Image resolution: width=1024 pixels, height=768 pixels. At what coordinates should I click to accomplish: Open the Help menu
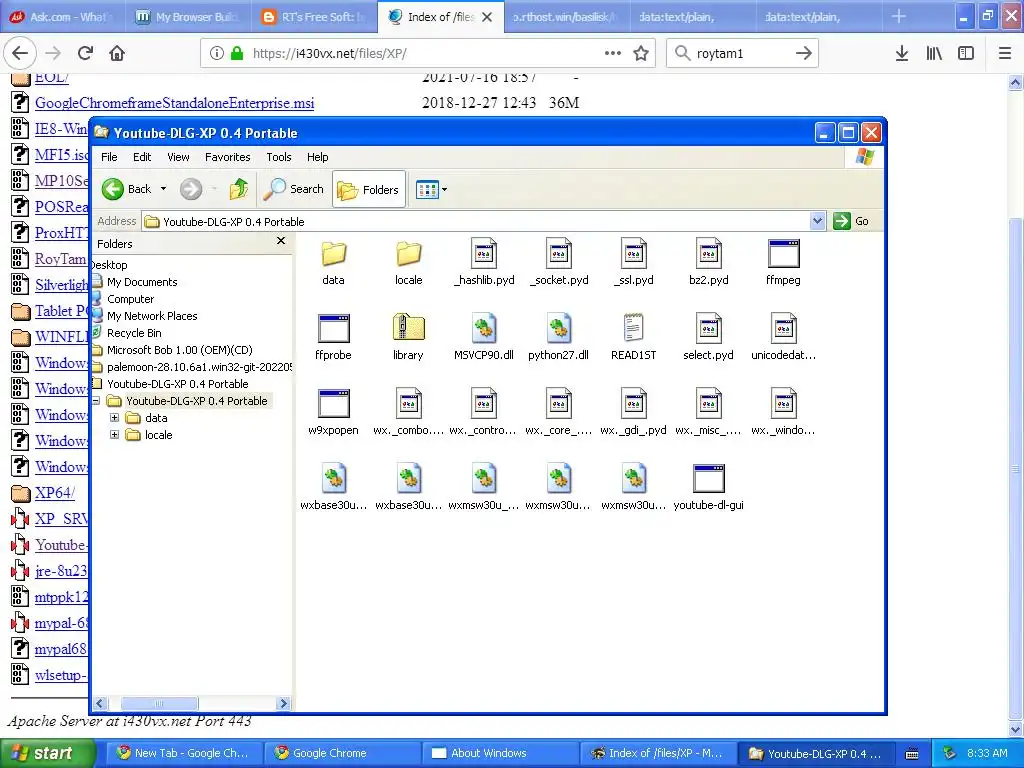point(317,157)
